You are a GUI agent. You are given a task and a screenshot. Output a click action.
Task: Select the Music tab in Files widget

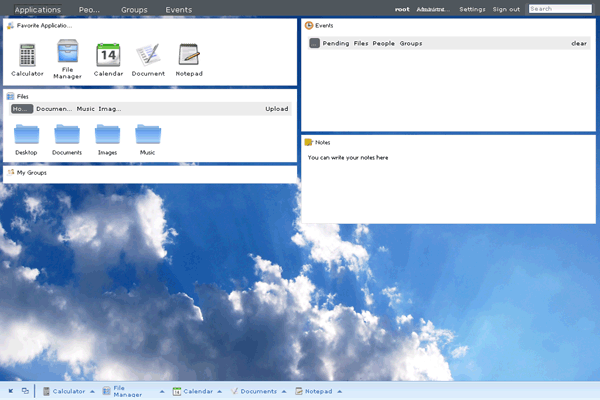pyautogui.click(x=85, y=109)
